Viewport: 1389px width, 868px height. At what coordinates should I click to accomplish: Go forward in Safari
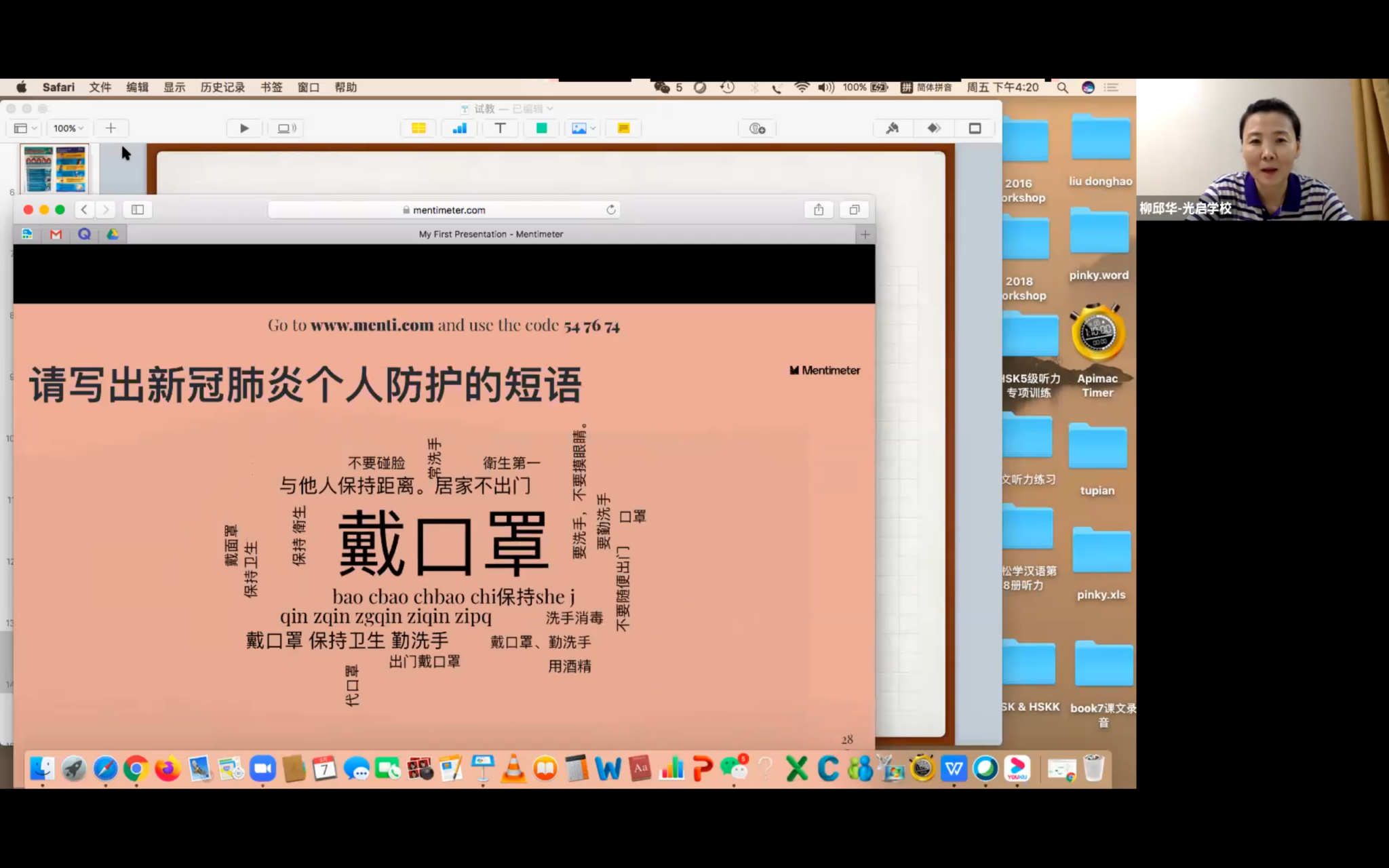pyautogui.click(x=105, y=210)
